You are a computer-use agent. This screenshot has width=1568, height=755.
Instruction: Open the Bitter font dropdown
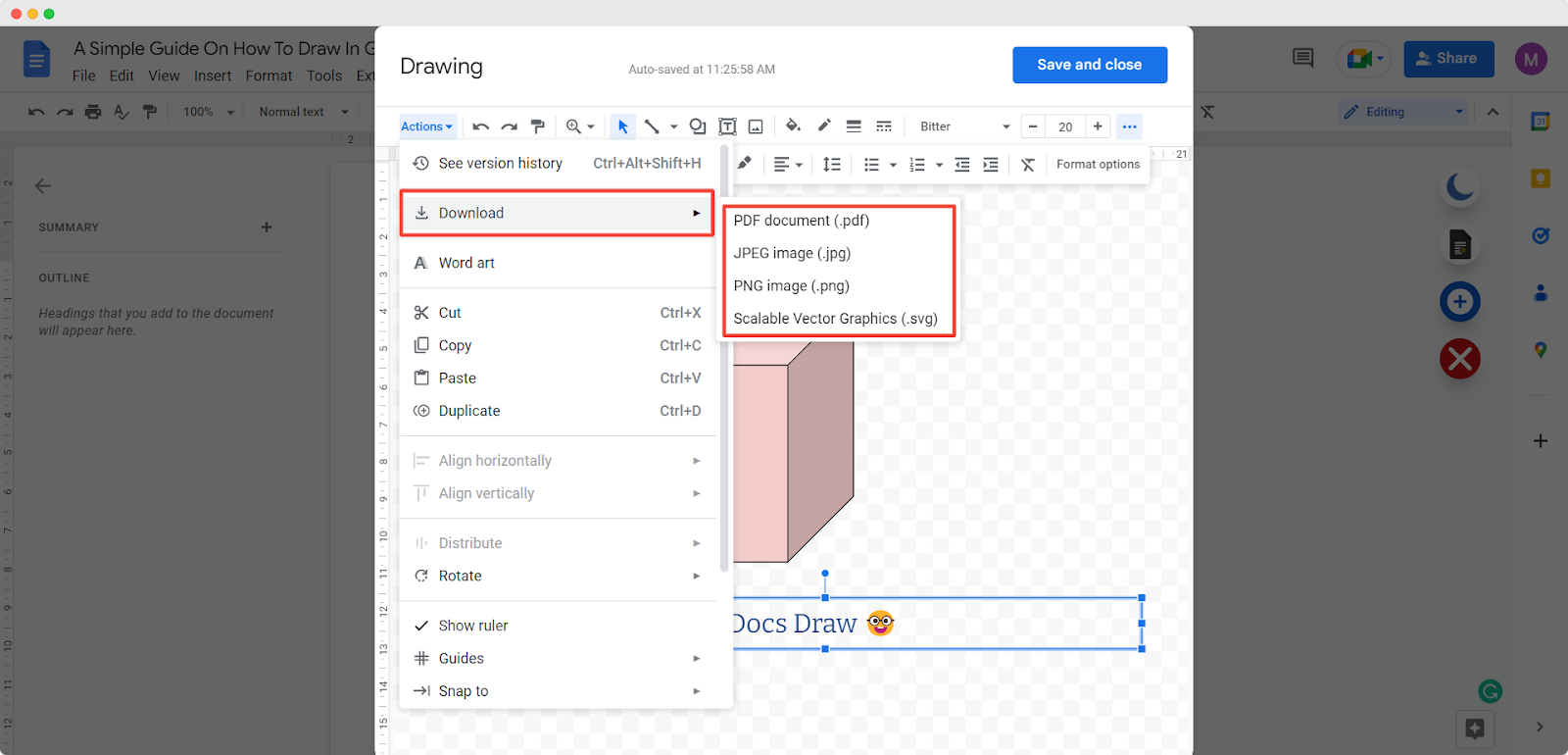tap(964, 126)
